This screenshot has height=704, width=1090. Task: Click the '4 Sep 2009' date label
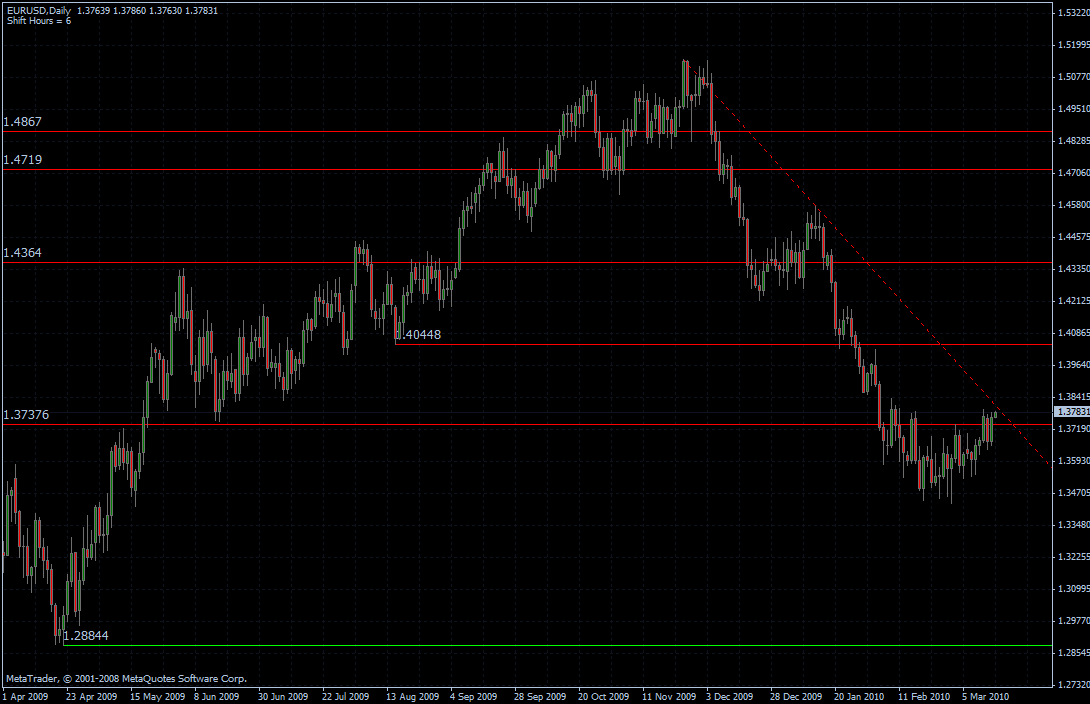[x=473, y=696]
